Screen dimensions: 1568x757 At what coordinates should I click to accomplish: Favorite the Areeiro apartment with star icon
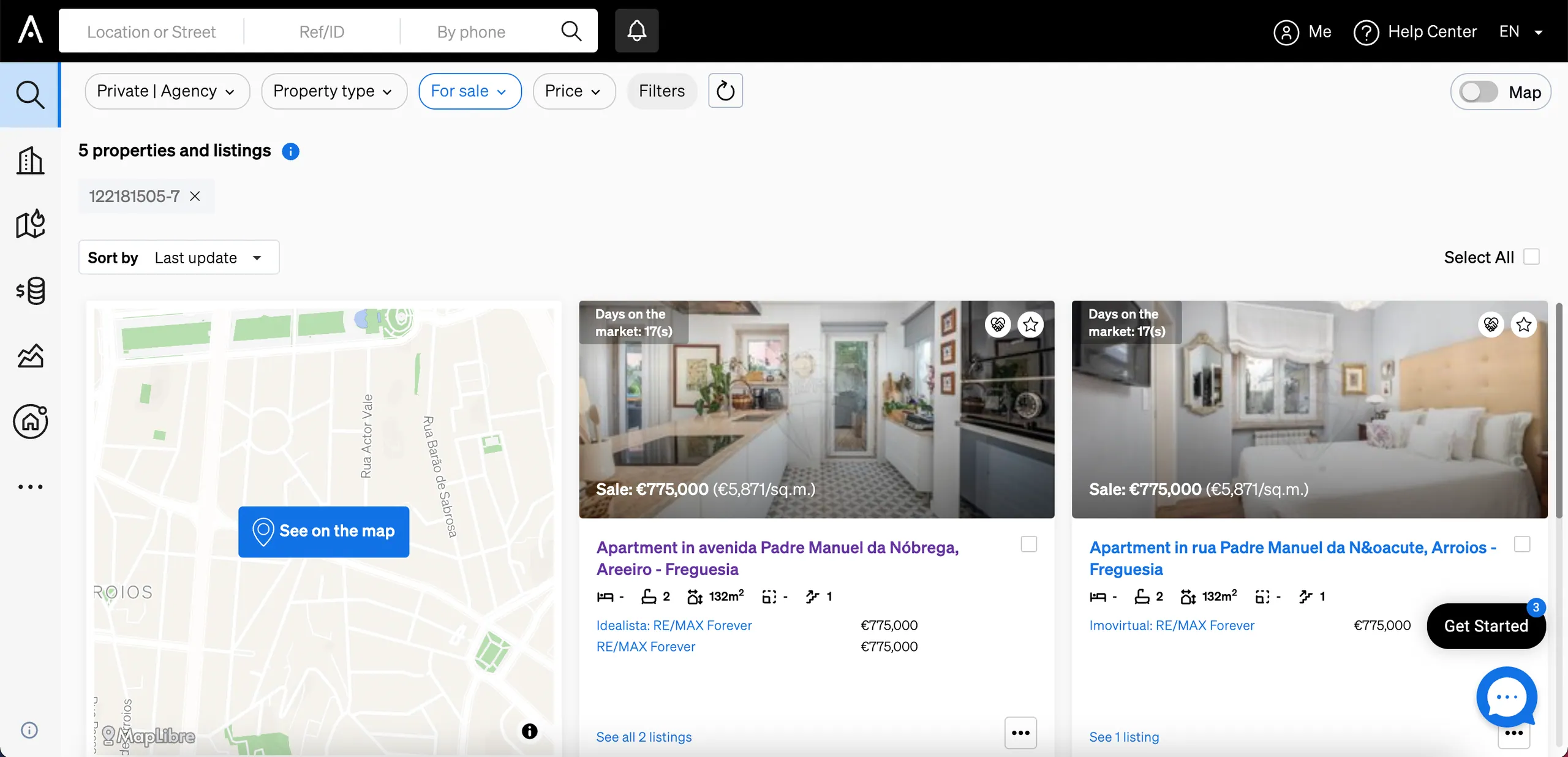(1031, 324)
